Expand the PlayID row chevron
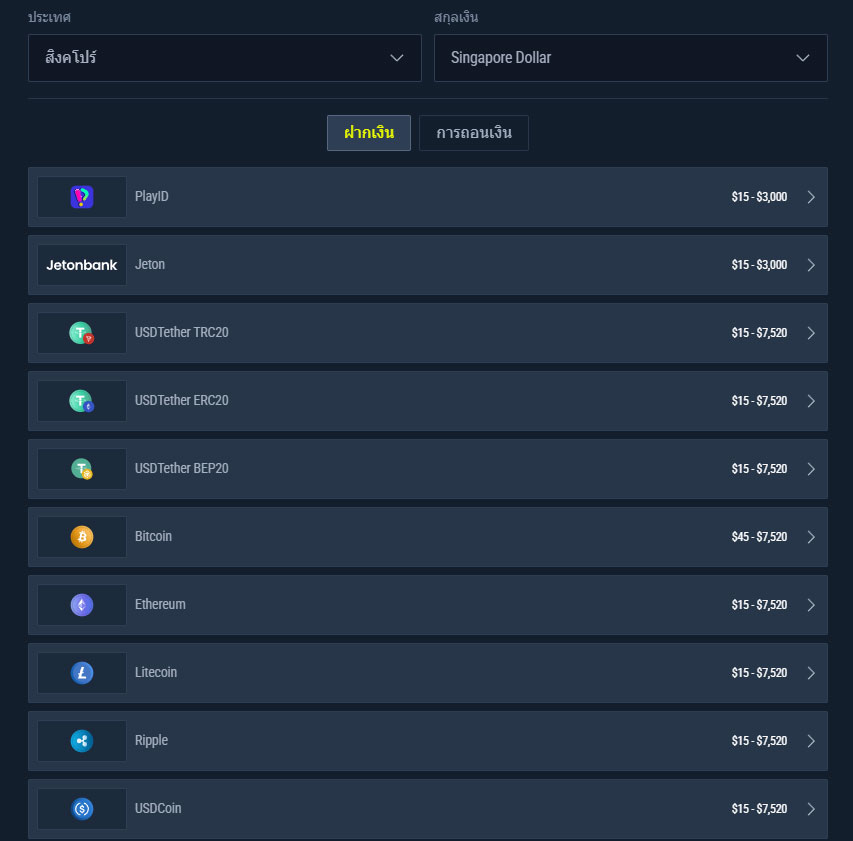Screen dimensions: 853x841 pyautogui.click(x=812, y=197)
